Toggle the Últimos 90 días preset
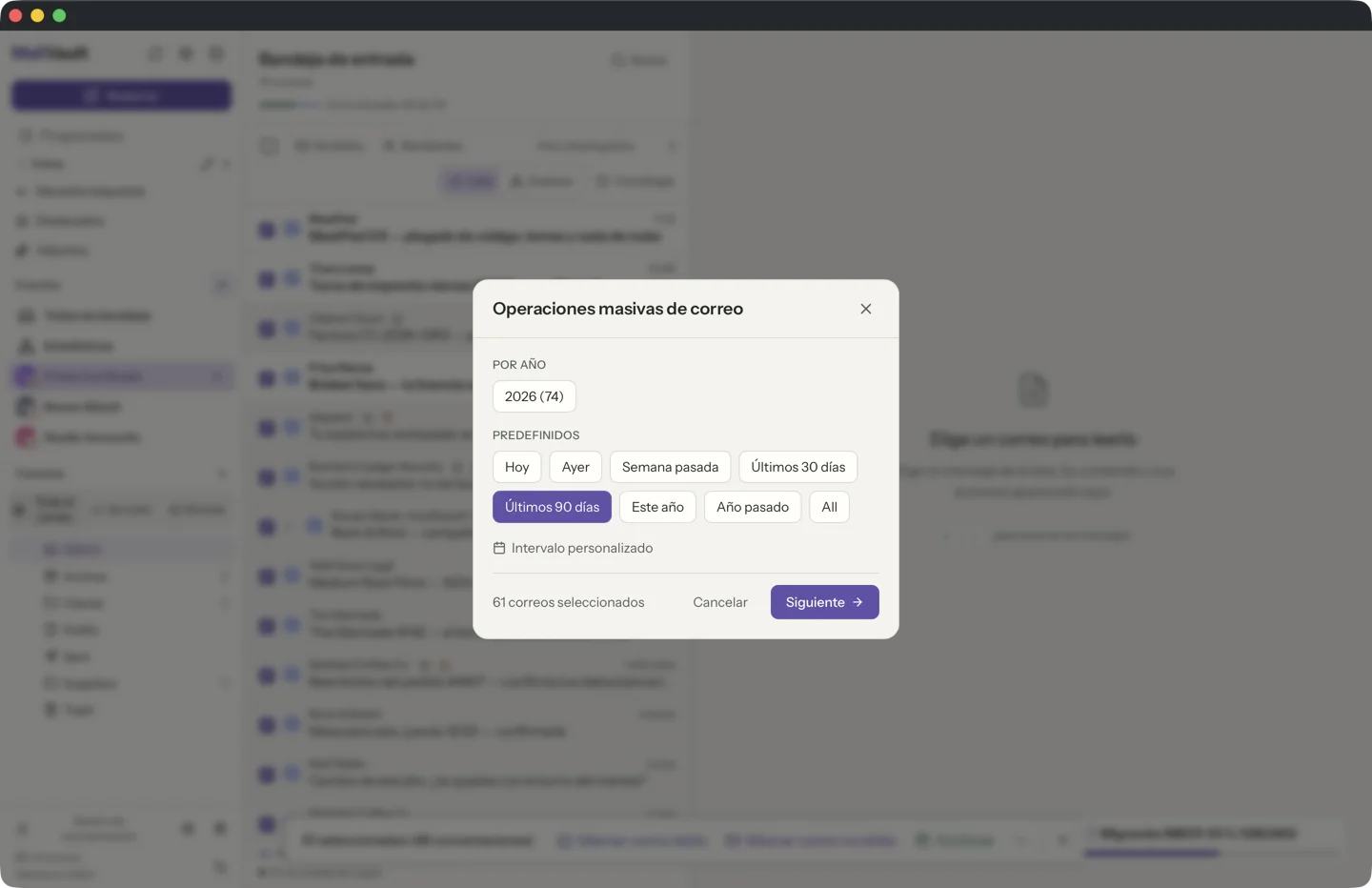Viewport: 1372px width, 888px height. pyautogui.click(x=552, y=507)
